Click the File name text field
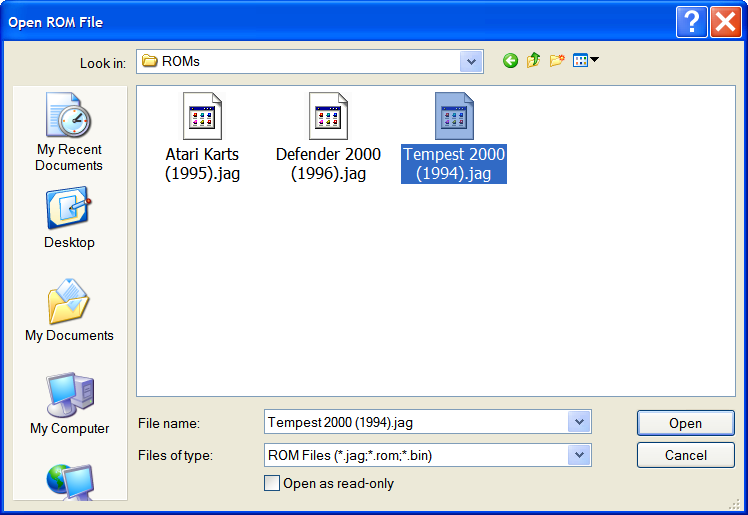The width and height of the screenshot is (748, 515). coord(415,422)
